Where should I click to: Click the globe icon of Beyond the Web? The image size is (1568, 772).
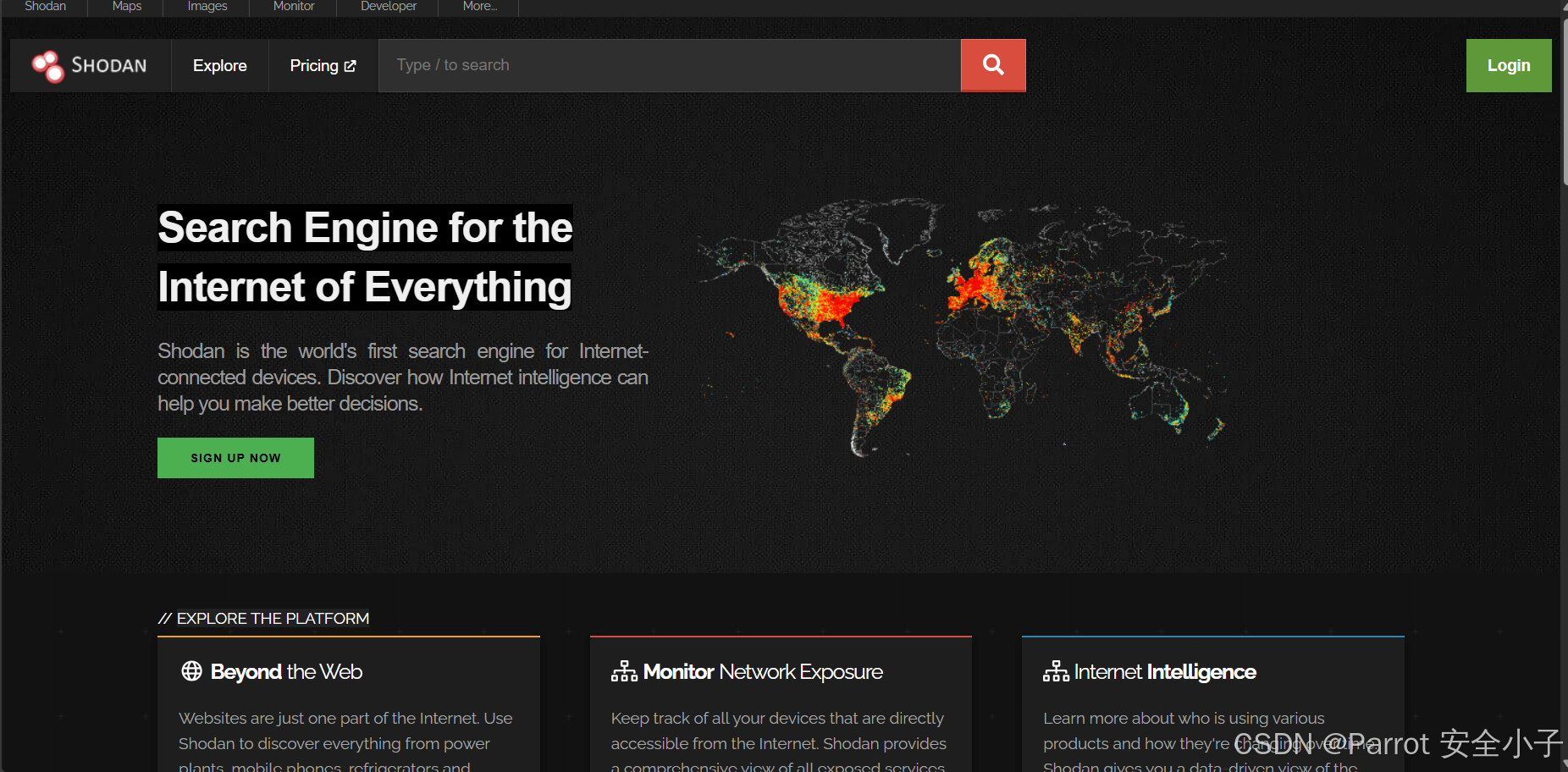(x=192, y=671)
